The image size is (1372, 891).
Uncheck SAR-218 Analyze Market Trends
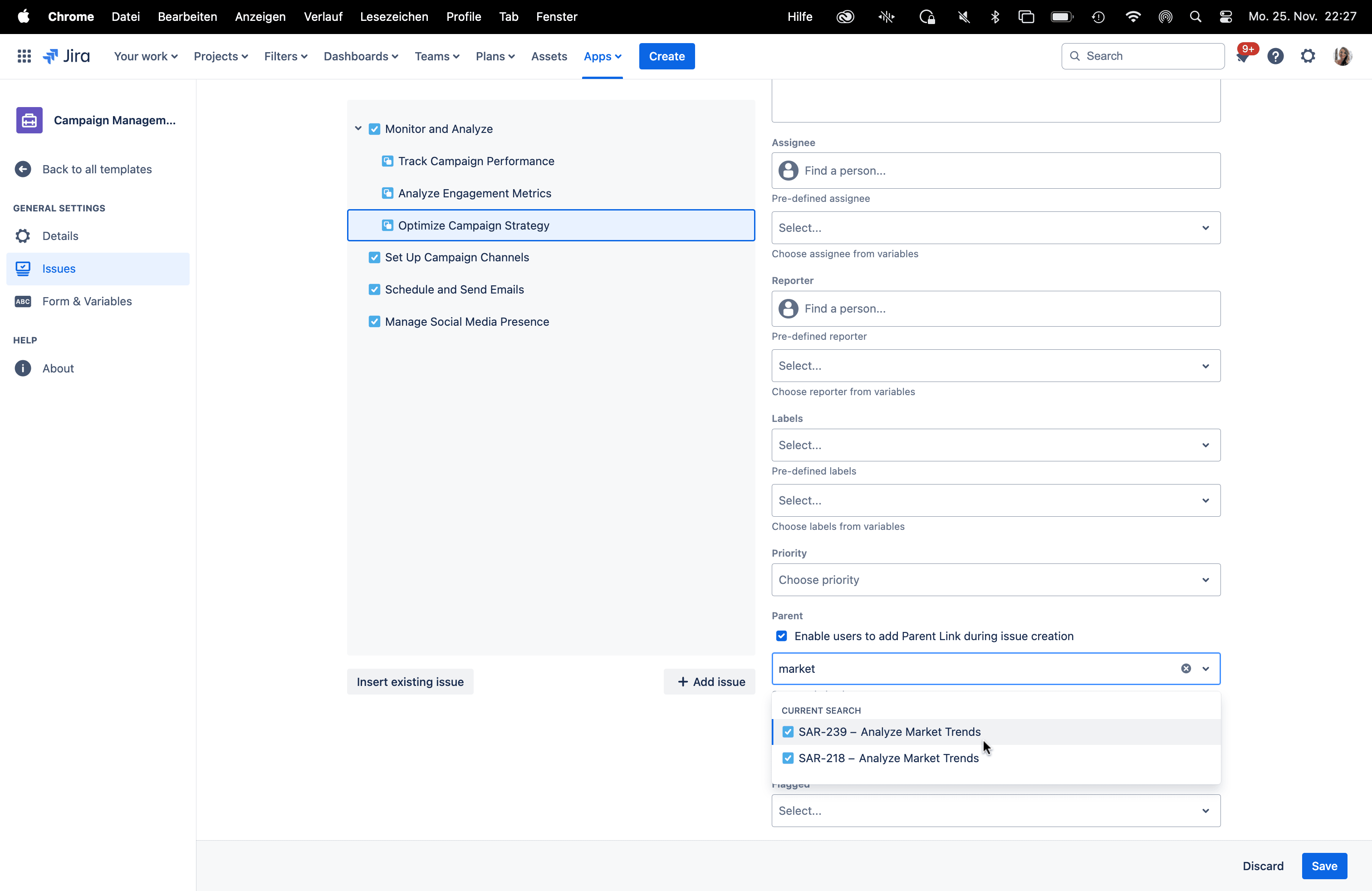[788, 758]
